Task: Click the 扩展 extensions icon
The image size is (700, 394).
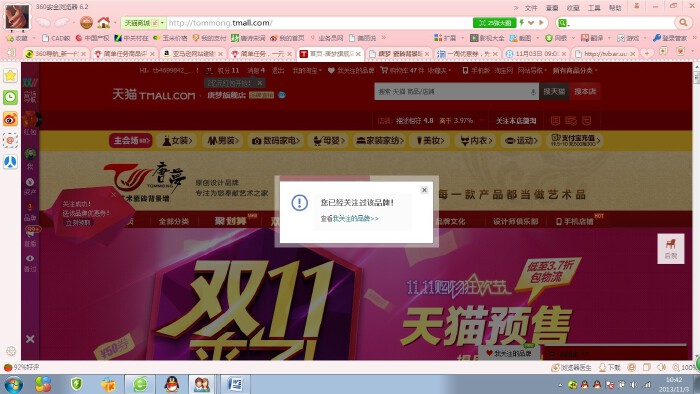Action: (445, 38)
